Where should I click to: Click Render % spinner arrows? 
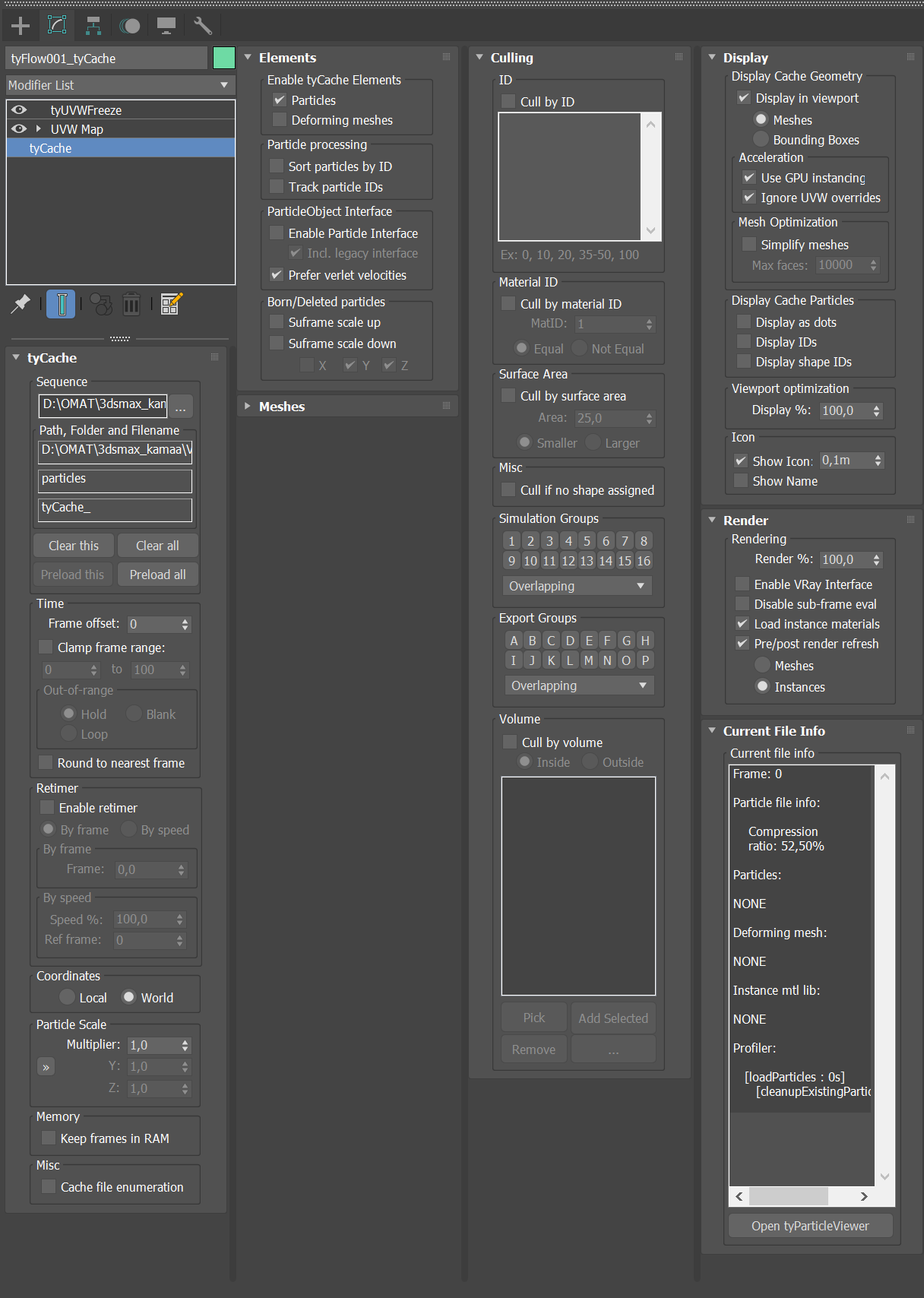click(x=876, y=559)
